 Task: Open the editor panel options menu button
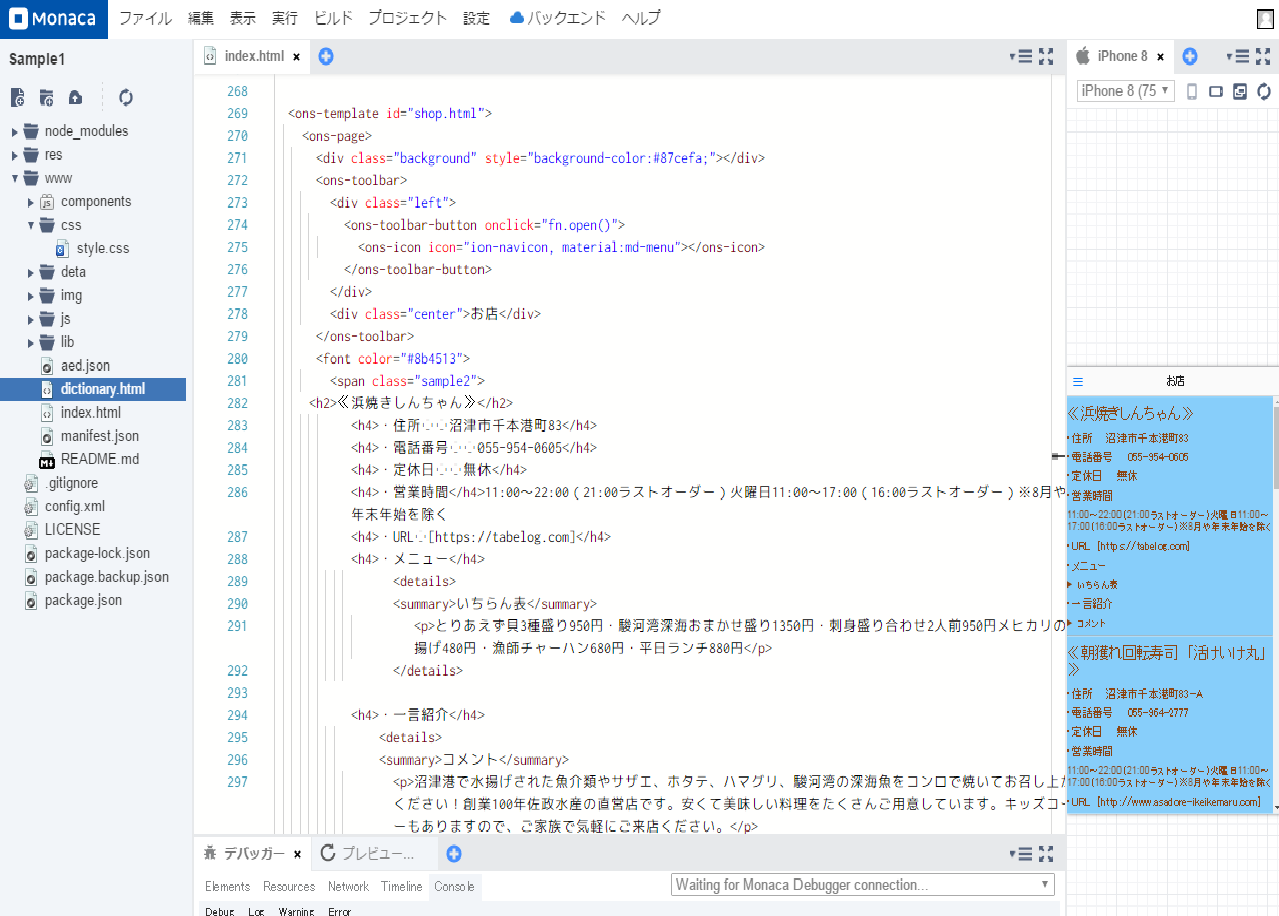(x=1023, y=57)
